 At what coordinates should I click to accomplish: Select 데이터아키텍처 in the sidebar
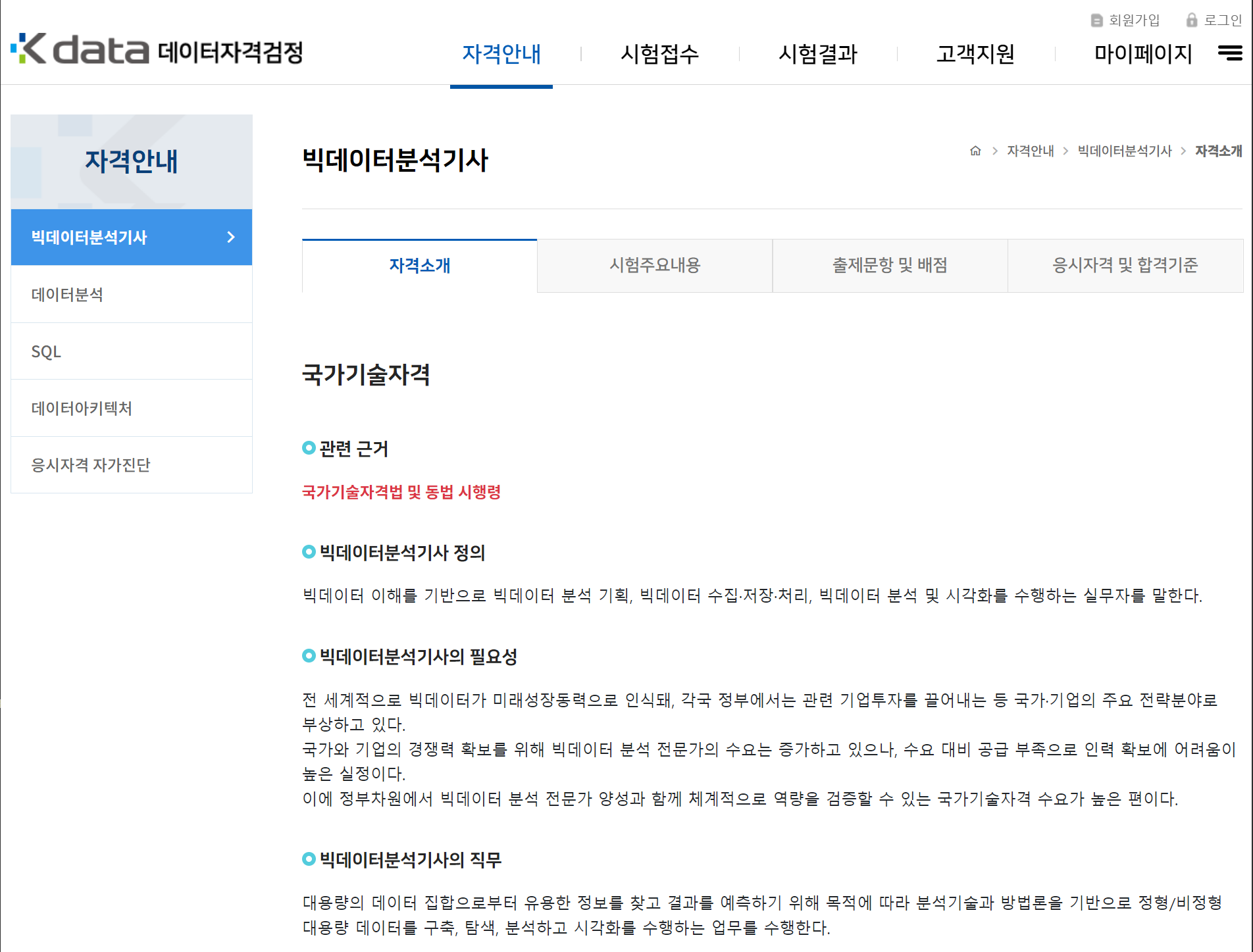click(x=132, y=409)
